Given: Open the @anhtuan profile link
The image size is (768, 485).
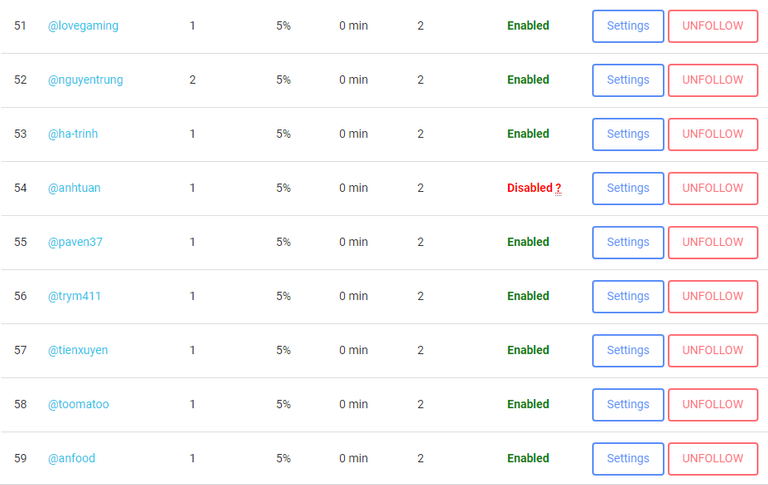Looking at the screenshot, I should 74,188.
